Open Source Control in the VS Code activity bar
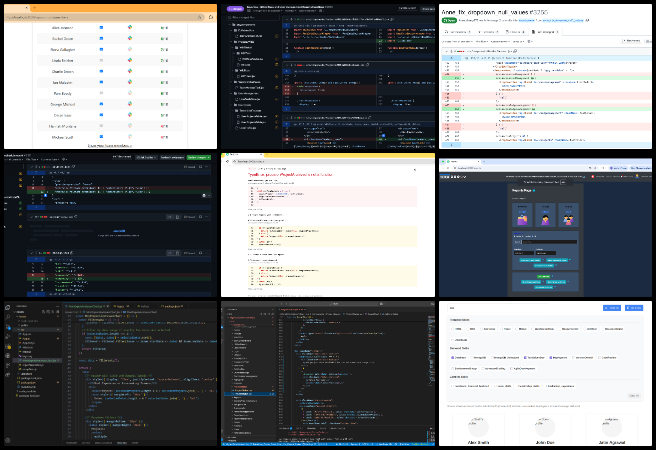Image resolution: width=656 pixels, height=450 pixels. point(8,327)
